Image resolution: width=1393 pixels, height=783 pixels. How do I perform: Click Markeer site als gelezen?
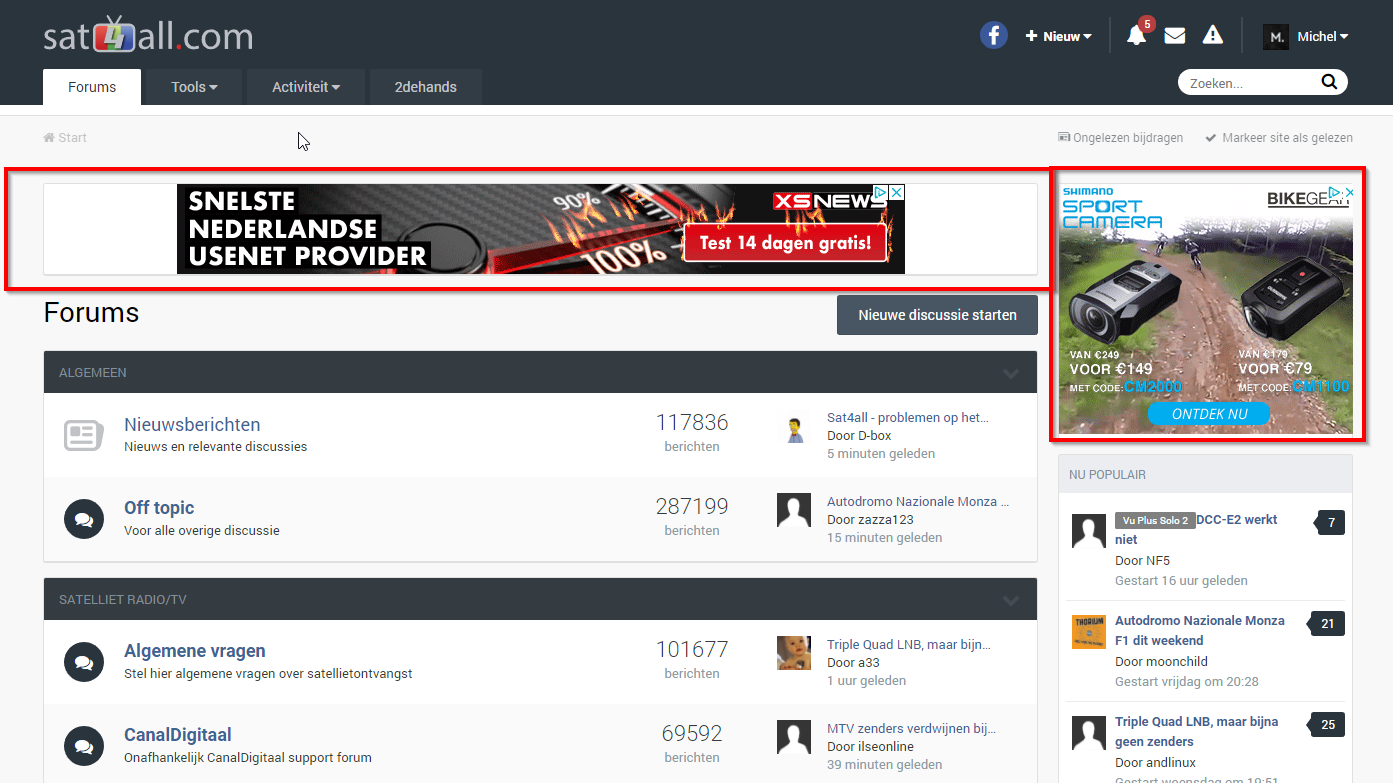coord(1279,138)
